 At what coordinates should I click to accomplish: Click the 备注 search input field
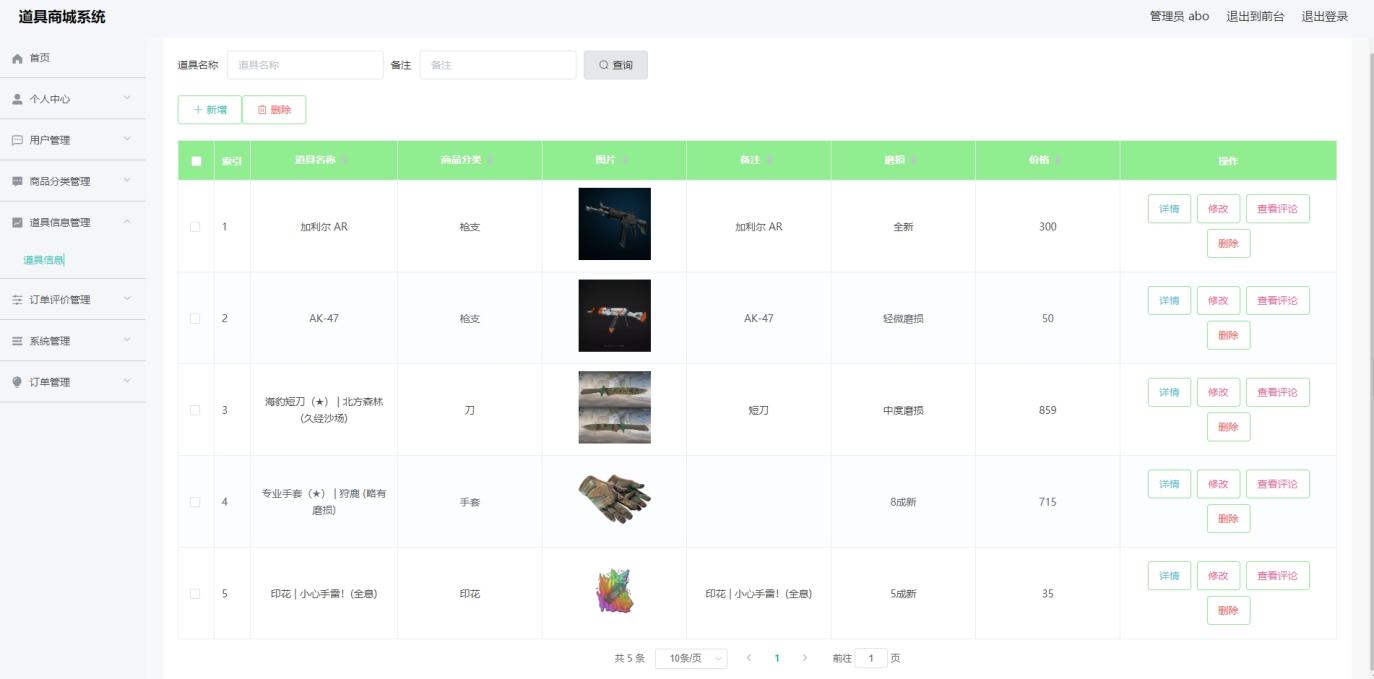coord(498,65)
